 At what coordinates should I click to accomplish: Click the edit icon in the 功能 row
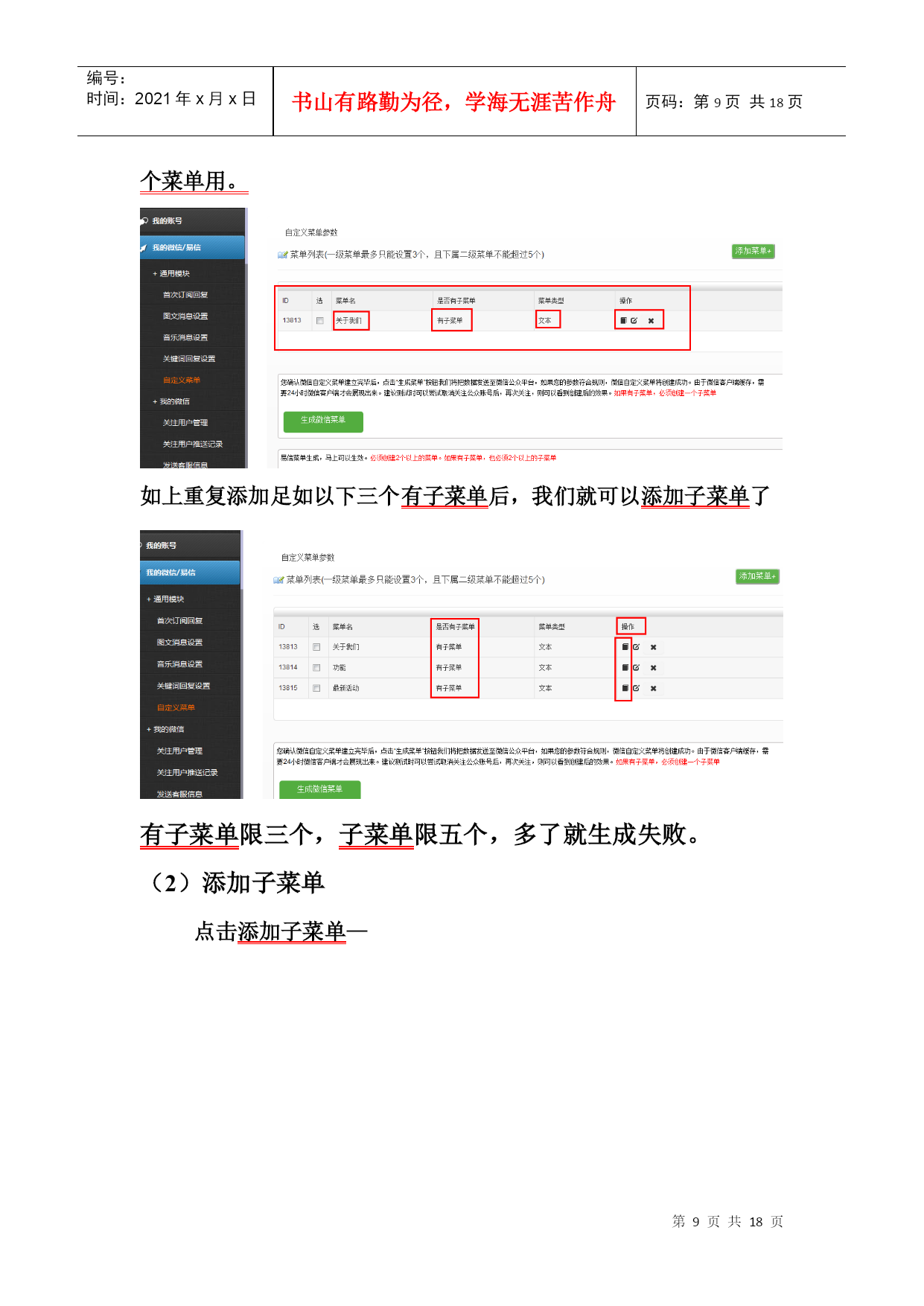point(636,668)
